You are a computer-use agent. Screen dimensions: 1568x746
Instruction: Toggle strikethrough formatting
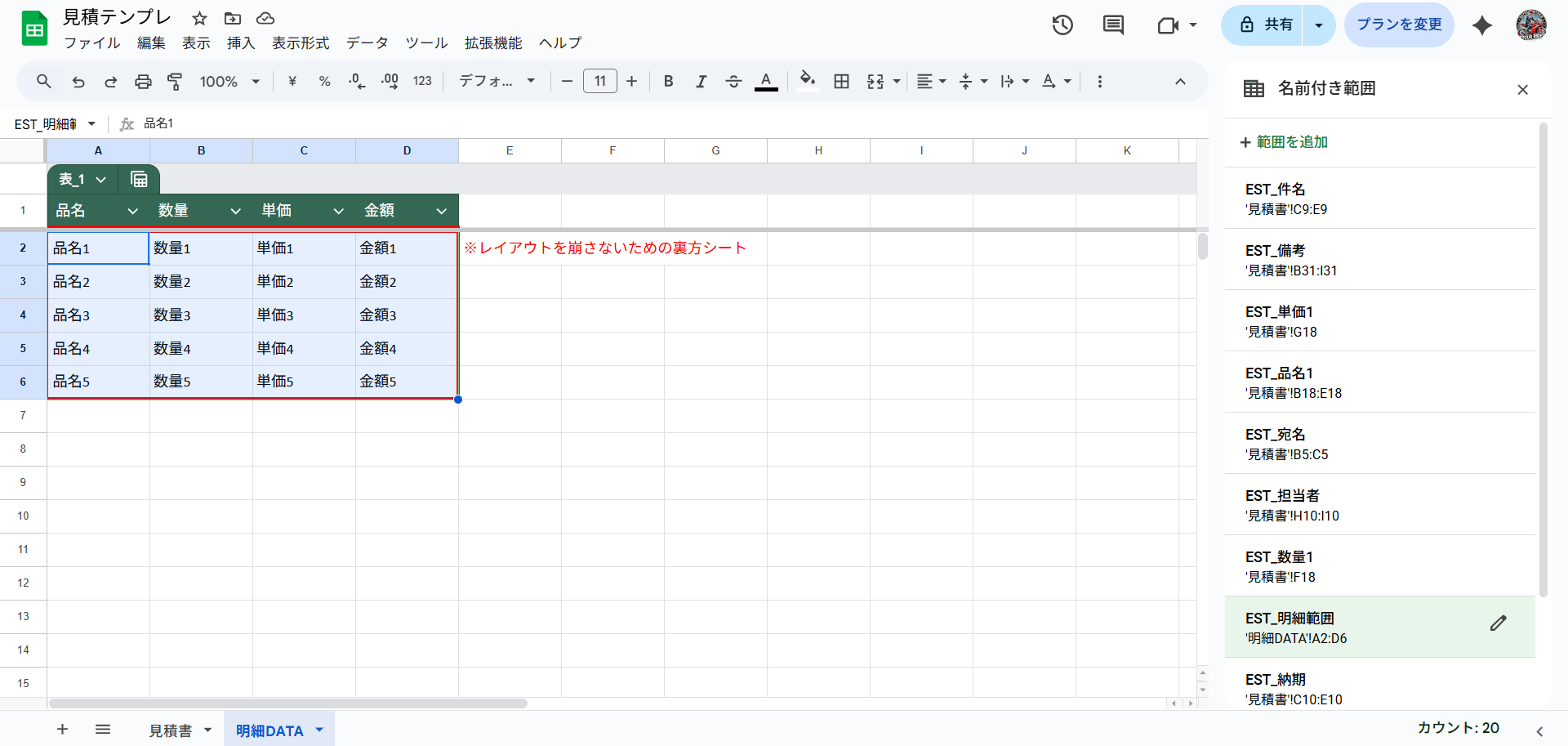pos(733,82)
